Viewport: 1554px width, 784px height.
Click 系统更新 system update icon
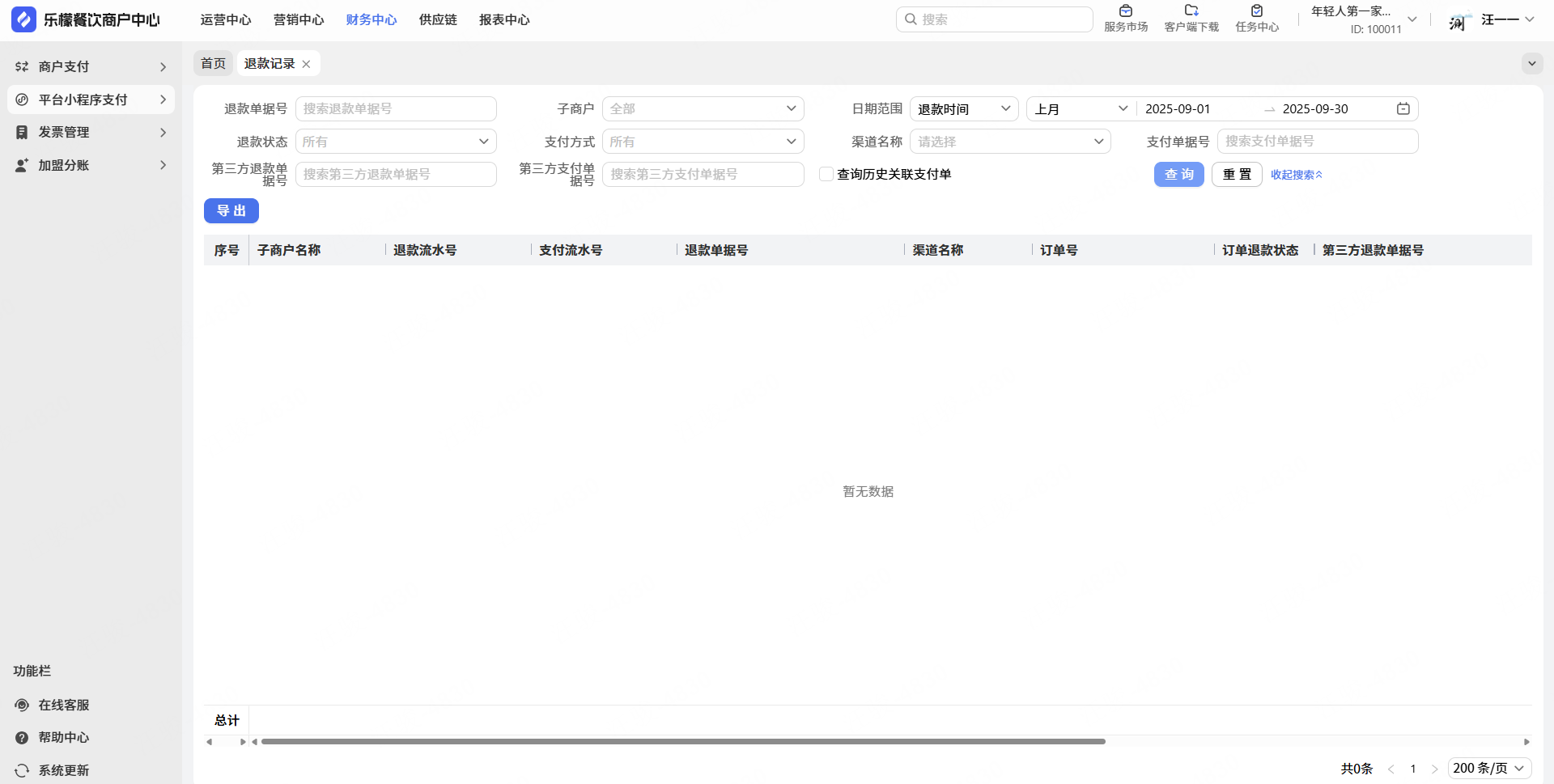(22, 770)
